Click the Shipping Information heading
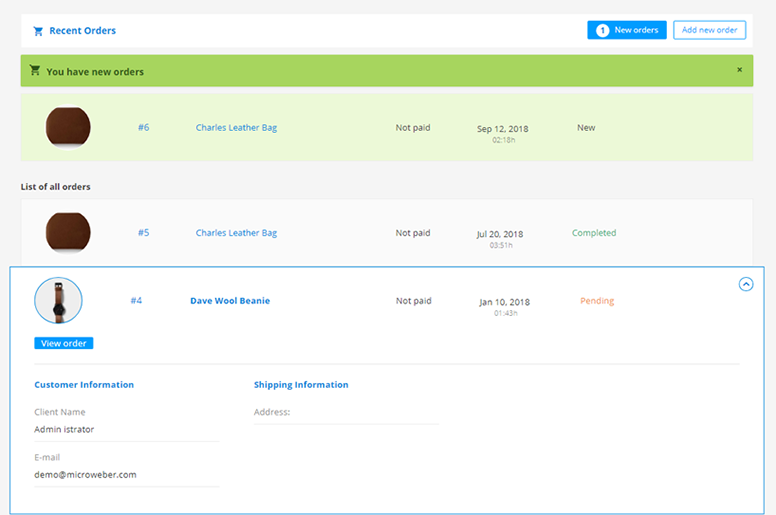The width and height of the screenshot is (776, 515). [x=301, y=385]
